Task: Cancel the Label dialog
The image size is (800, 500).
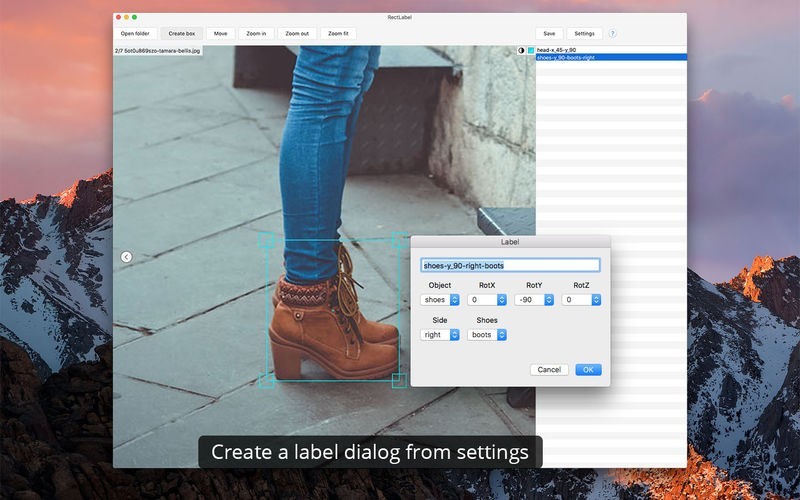Action: tap(549, 370)
